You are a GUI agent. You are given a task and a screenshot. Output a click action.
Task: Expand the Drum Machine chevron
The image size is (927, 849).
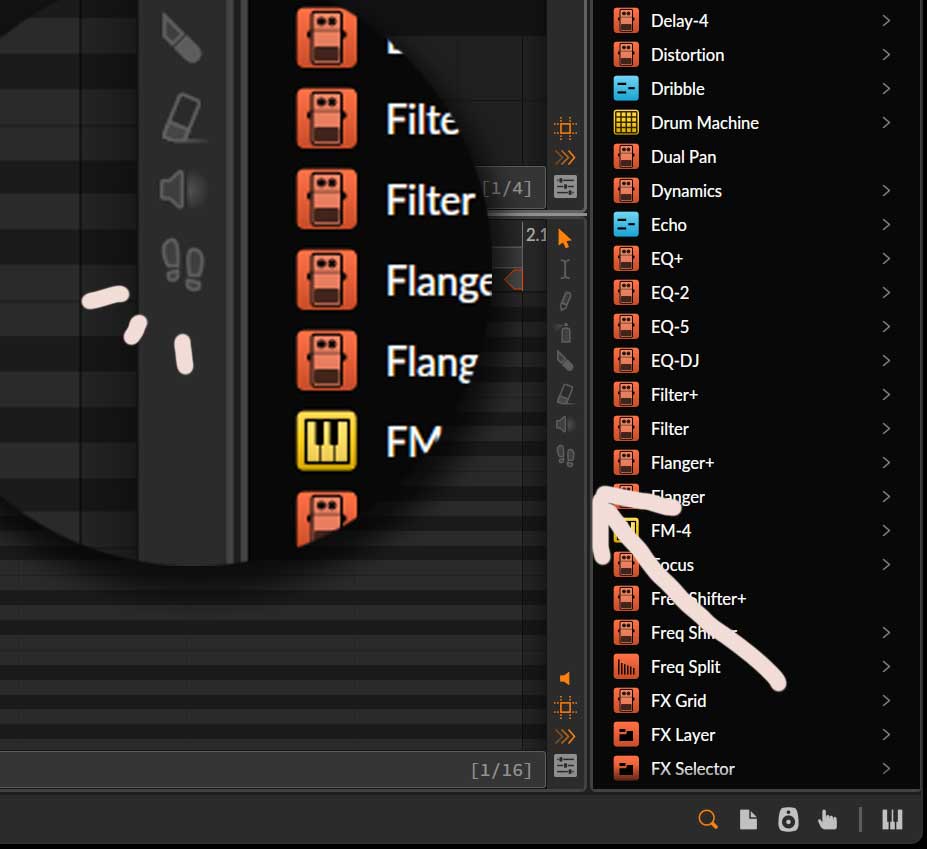point(886,123)
